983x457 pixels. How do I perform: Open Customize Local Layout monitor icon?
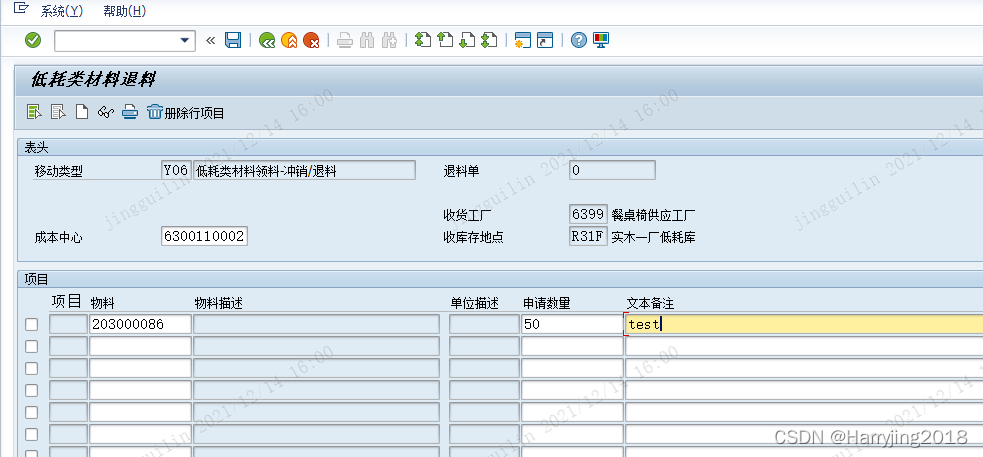point(601,41)
